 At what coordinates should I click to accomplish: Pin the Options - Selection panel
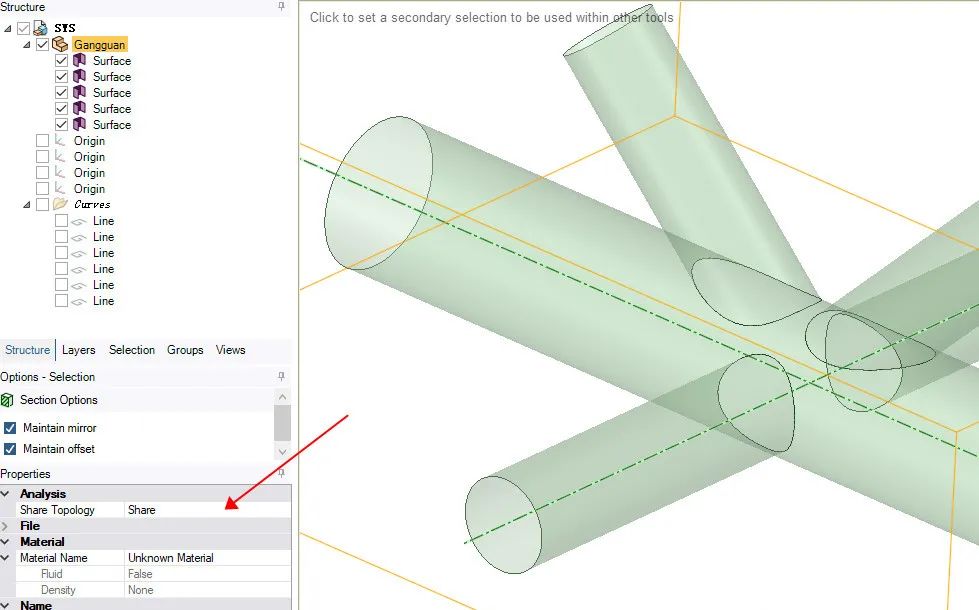tap(282, 376)
